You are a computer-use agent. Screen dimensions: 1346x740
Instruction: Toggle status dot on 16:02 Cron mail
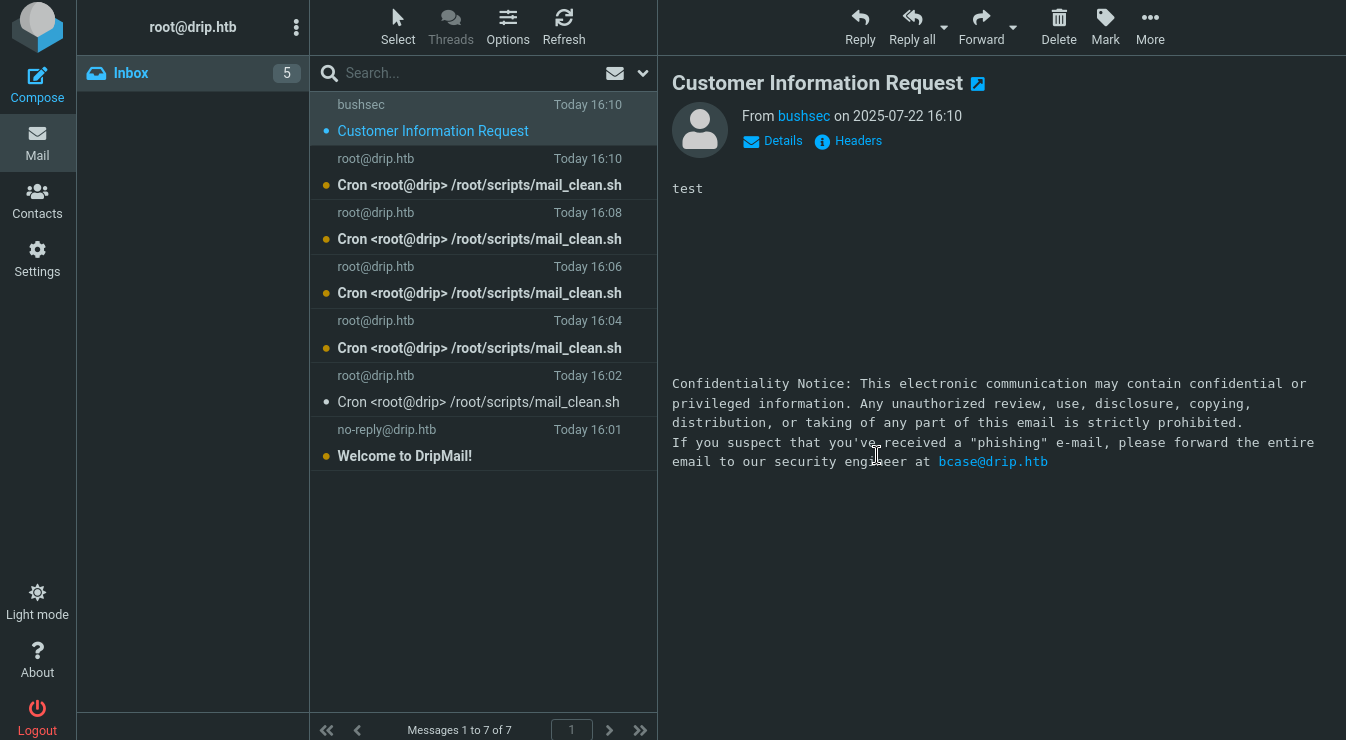click(x=326, y=402)
